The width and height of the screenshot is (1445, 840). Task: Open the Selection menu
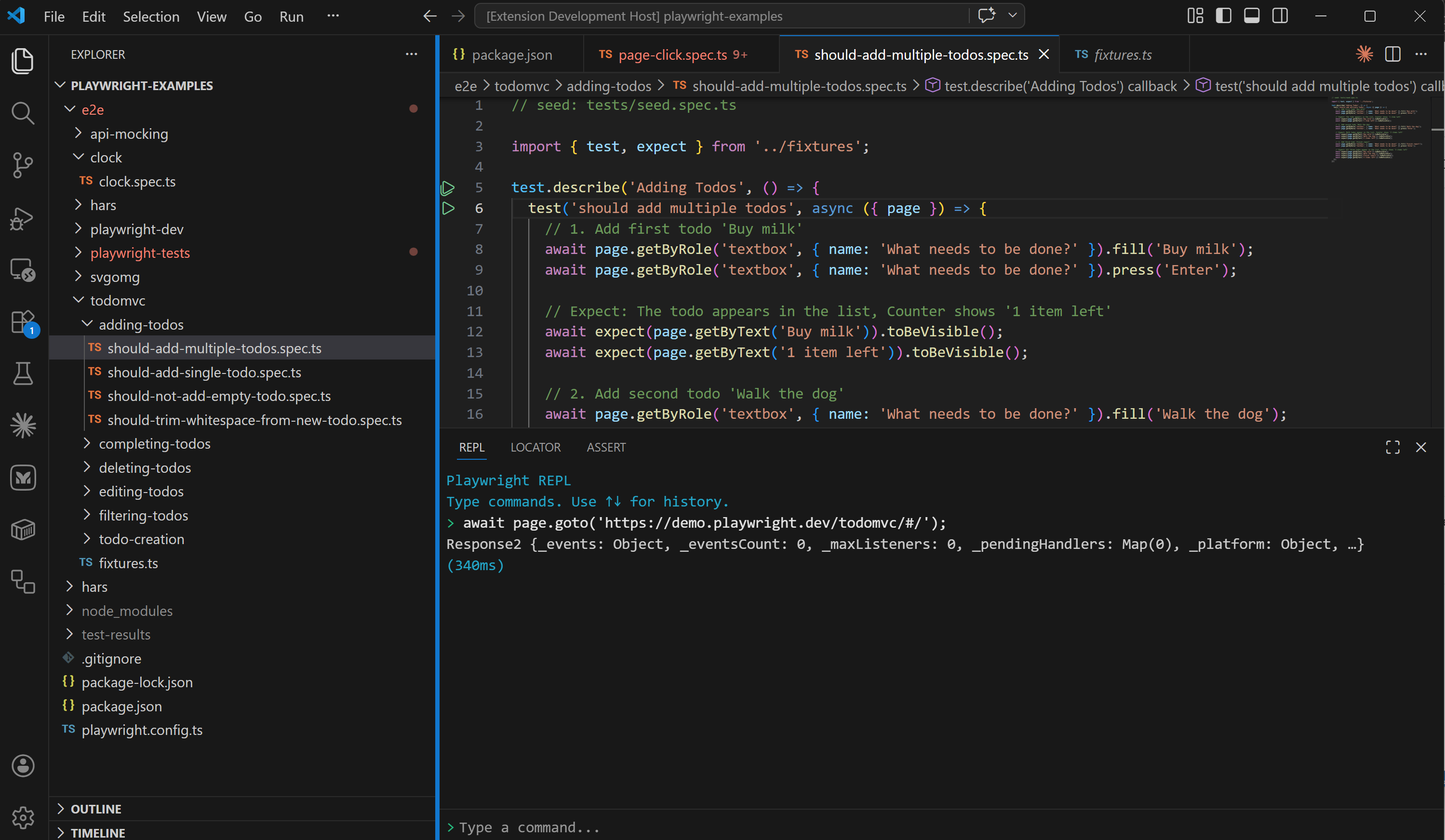point(151,17)
